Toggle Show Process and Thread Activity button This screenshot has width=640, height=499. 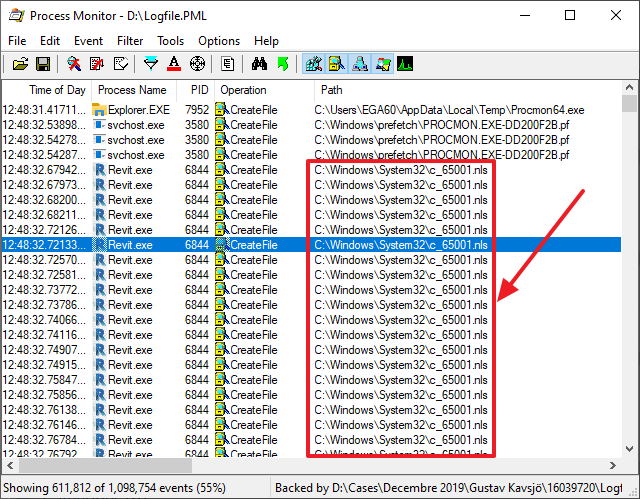click(383, 64)
